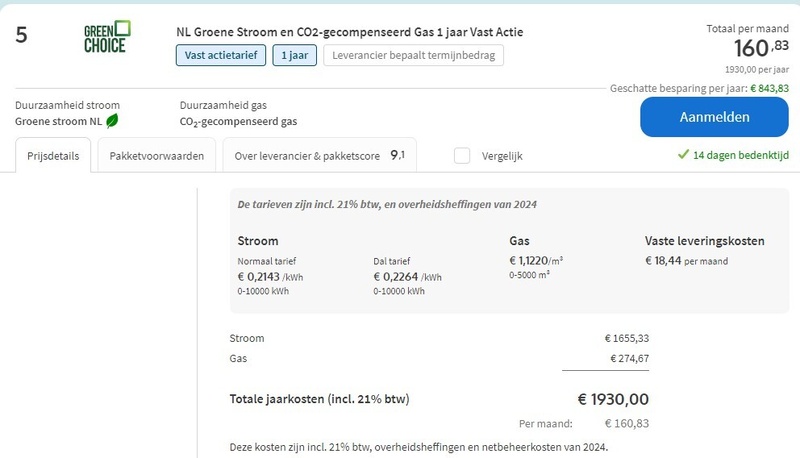This screenshot has width=800, height=458.
Task: Click the estimated saving € 843,83
Action: [769, 88]
